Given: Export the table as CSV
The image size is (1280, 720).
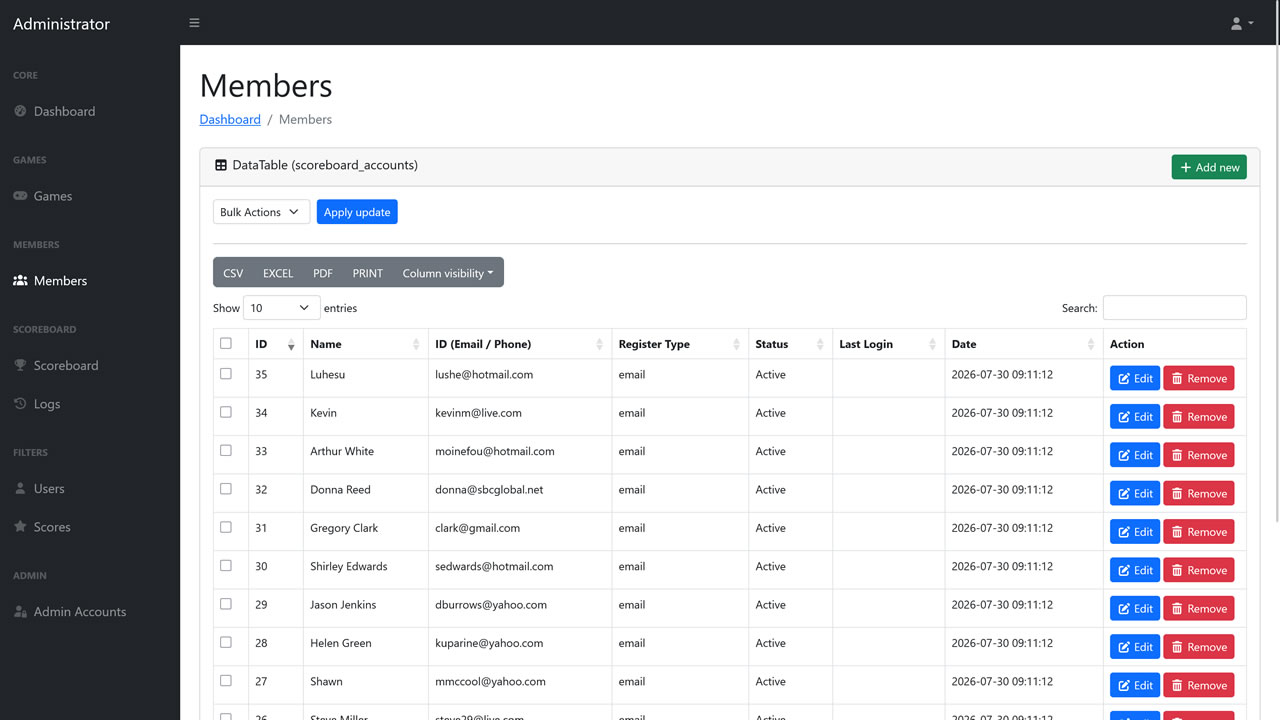Looking at the screenshot, I should point(233,273).
